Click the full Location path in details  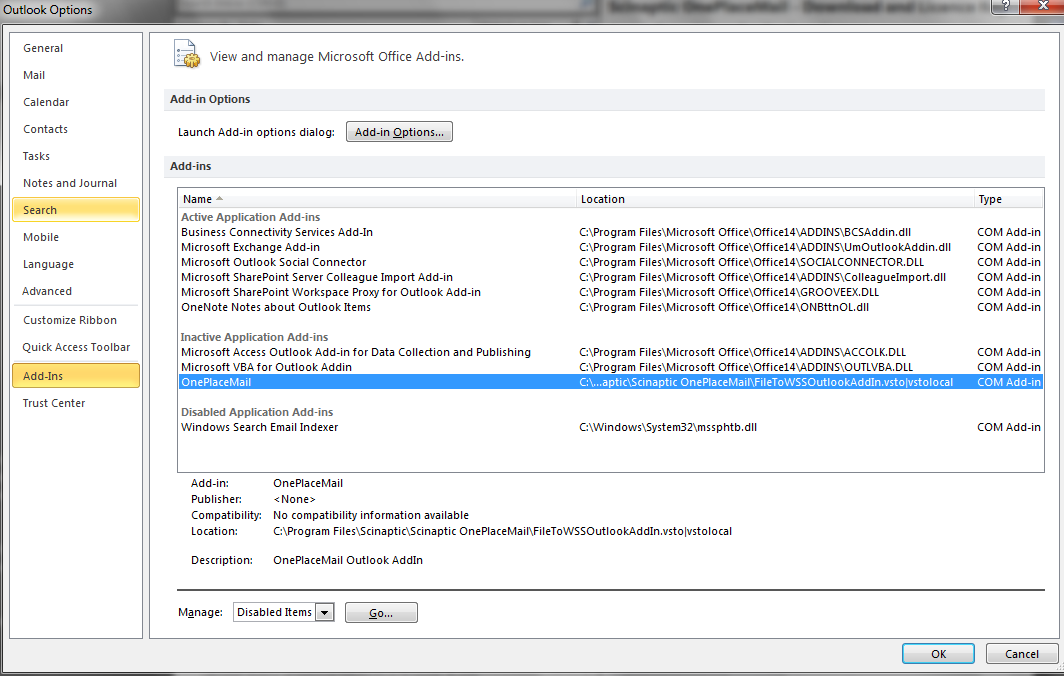502,531
